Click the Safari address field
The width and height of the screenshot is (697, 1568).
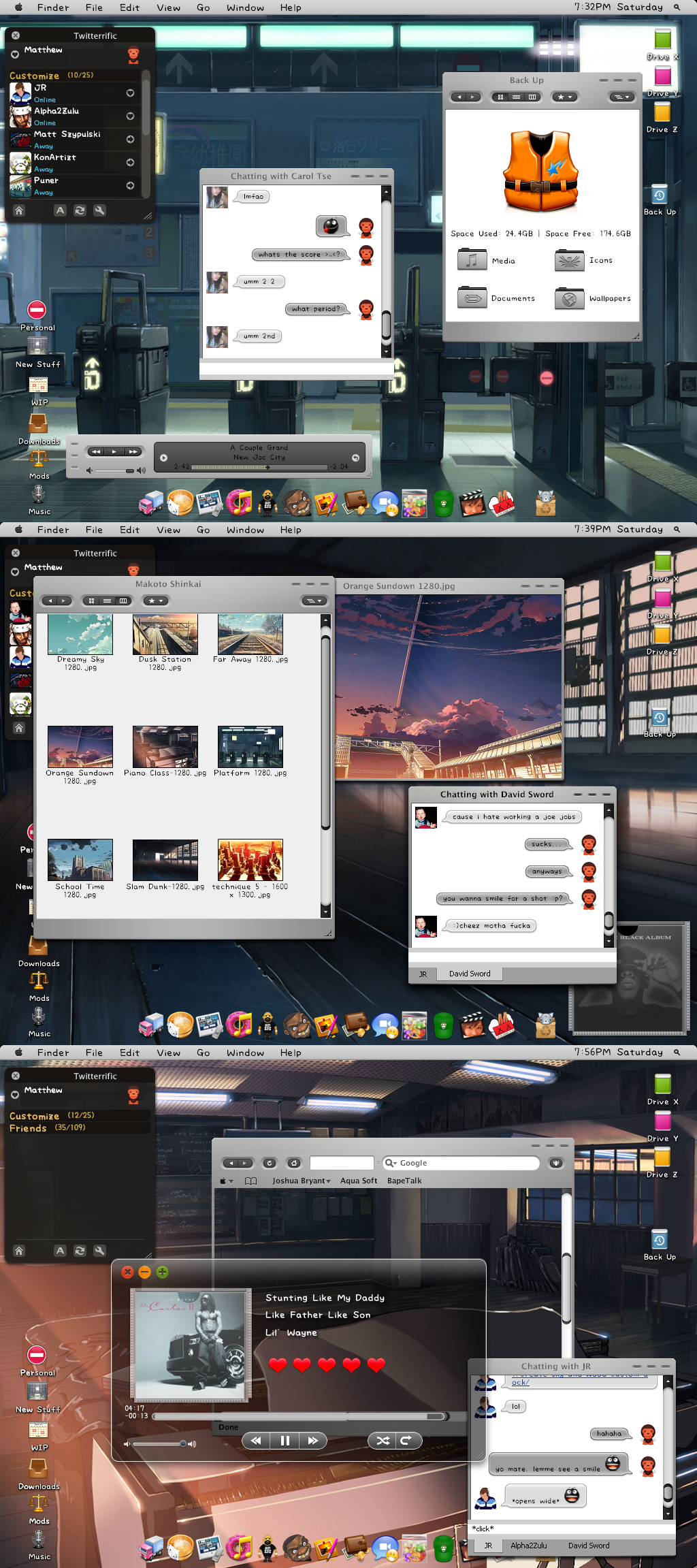[342, 1163]
